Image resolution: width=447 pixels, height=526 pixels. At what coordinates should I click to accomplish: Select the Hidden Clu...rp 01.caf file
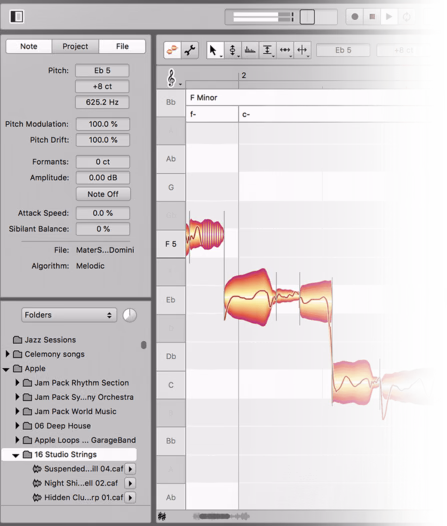(78, 497)
